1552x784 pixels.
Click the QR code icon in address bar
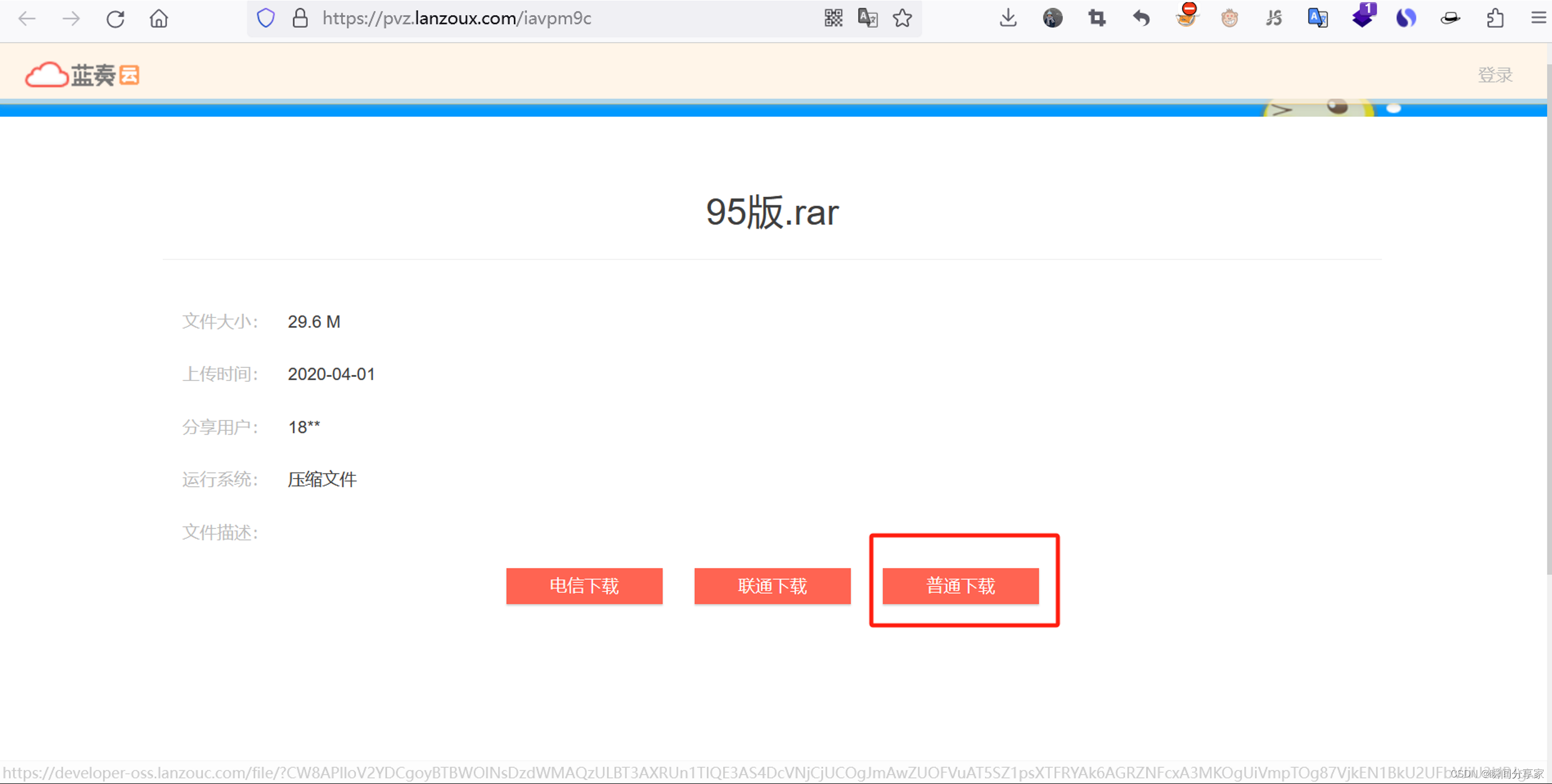[x=833, y=18]
